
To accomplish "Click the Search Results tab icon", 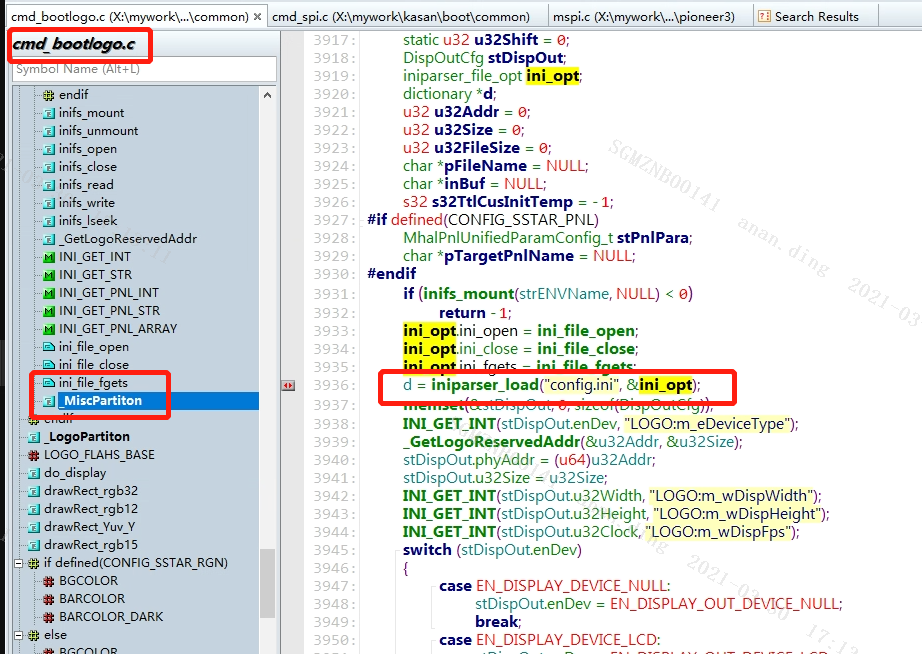I will point(764,16).
